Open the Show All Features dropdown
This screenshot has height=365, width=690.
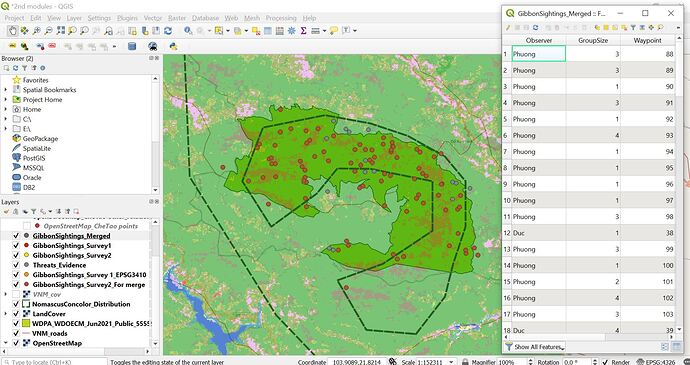pos(535,347)
